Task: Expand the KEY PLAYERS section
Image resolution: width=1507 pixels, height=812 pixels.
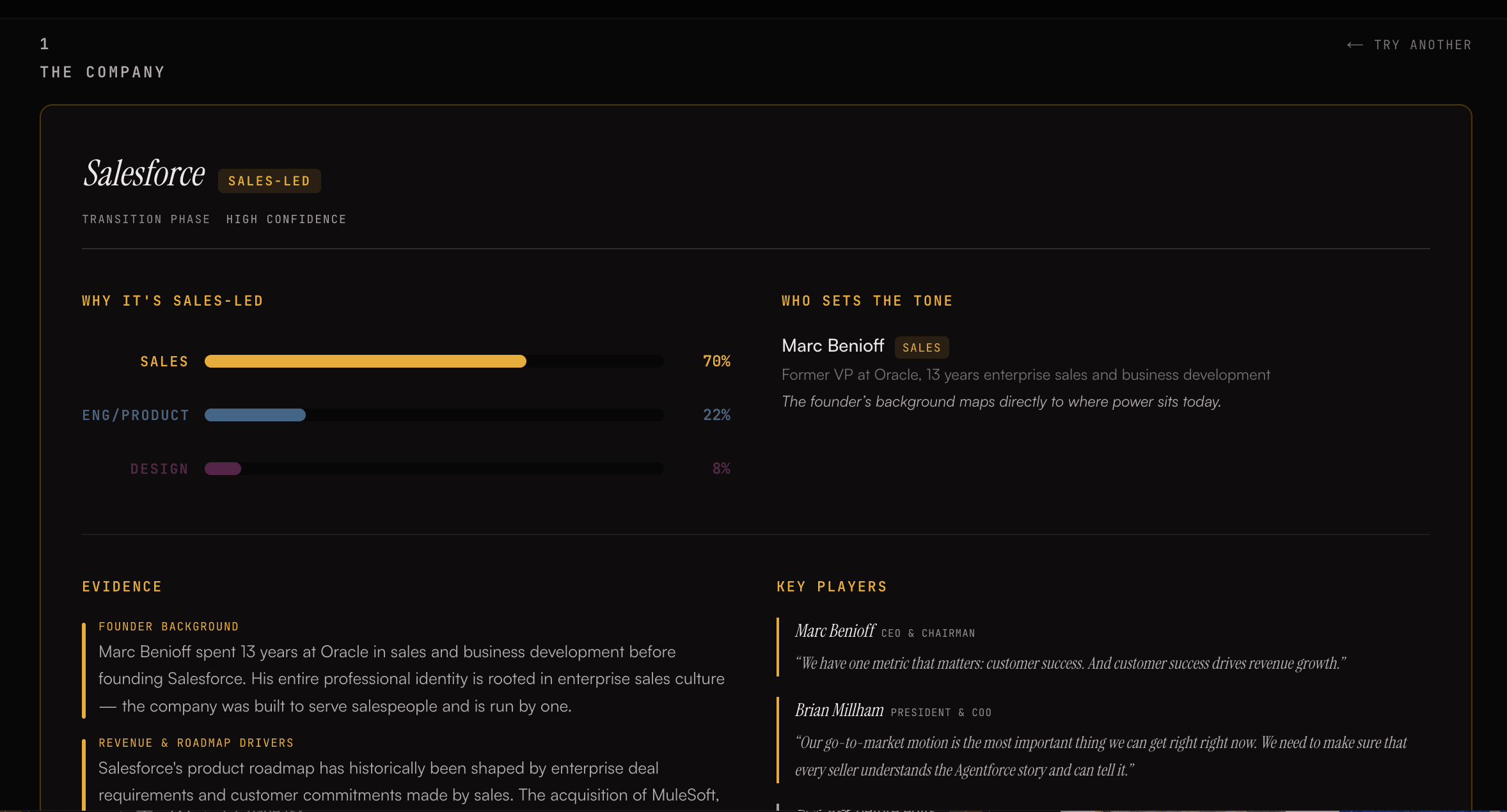Action: [832, 586]
